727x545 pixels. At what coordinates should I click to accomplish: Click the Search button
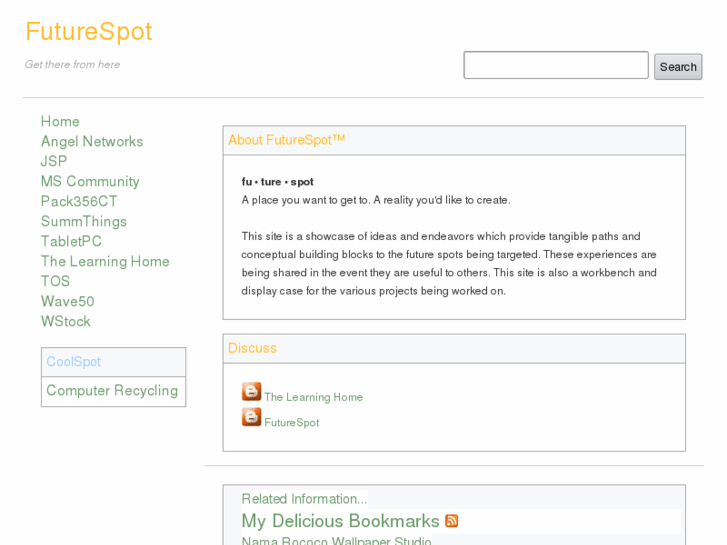[678, 67]
